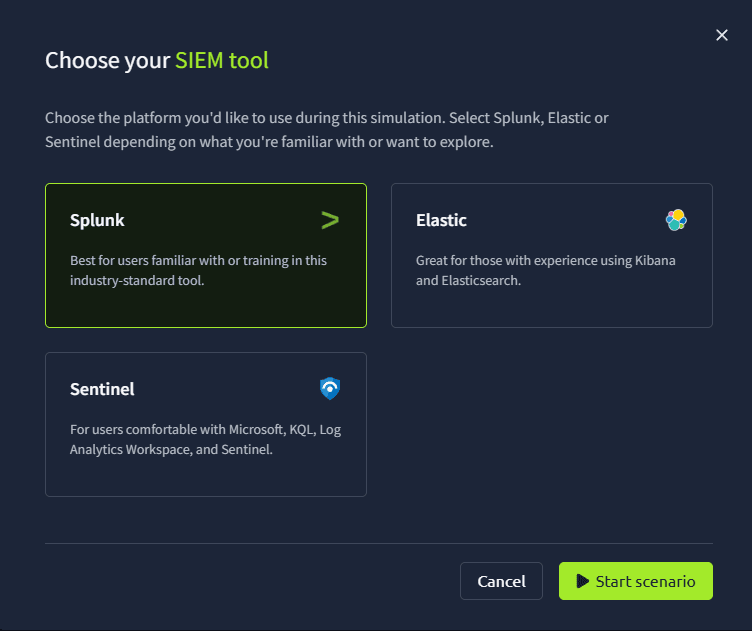Click the Elastic multicolor logo icon
752x631 pixels.
click(676, 220)
